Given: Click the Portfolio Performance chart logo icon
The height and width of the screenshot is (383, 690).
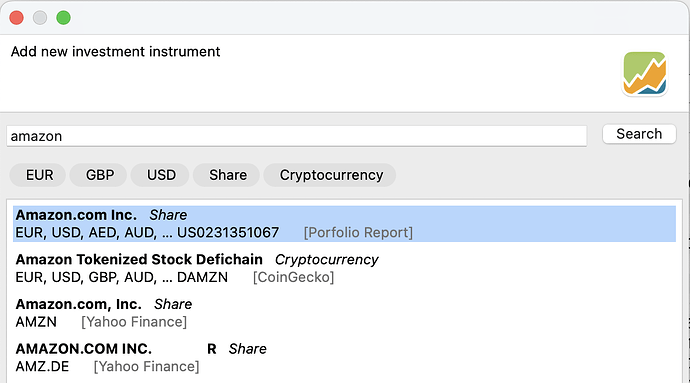Looking at the screenshot, I should click(645, 73).
